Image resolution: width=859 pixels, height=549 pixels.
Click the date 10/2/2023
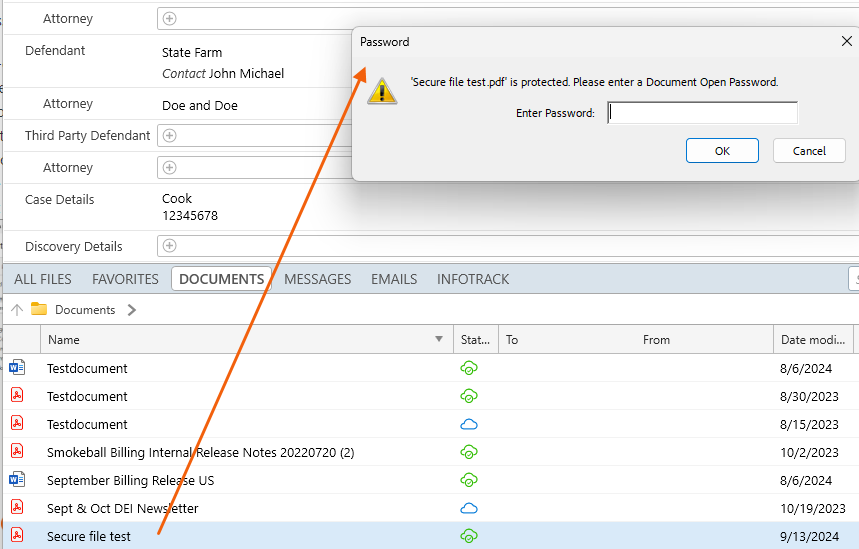[x=809, y=453]
